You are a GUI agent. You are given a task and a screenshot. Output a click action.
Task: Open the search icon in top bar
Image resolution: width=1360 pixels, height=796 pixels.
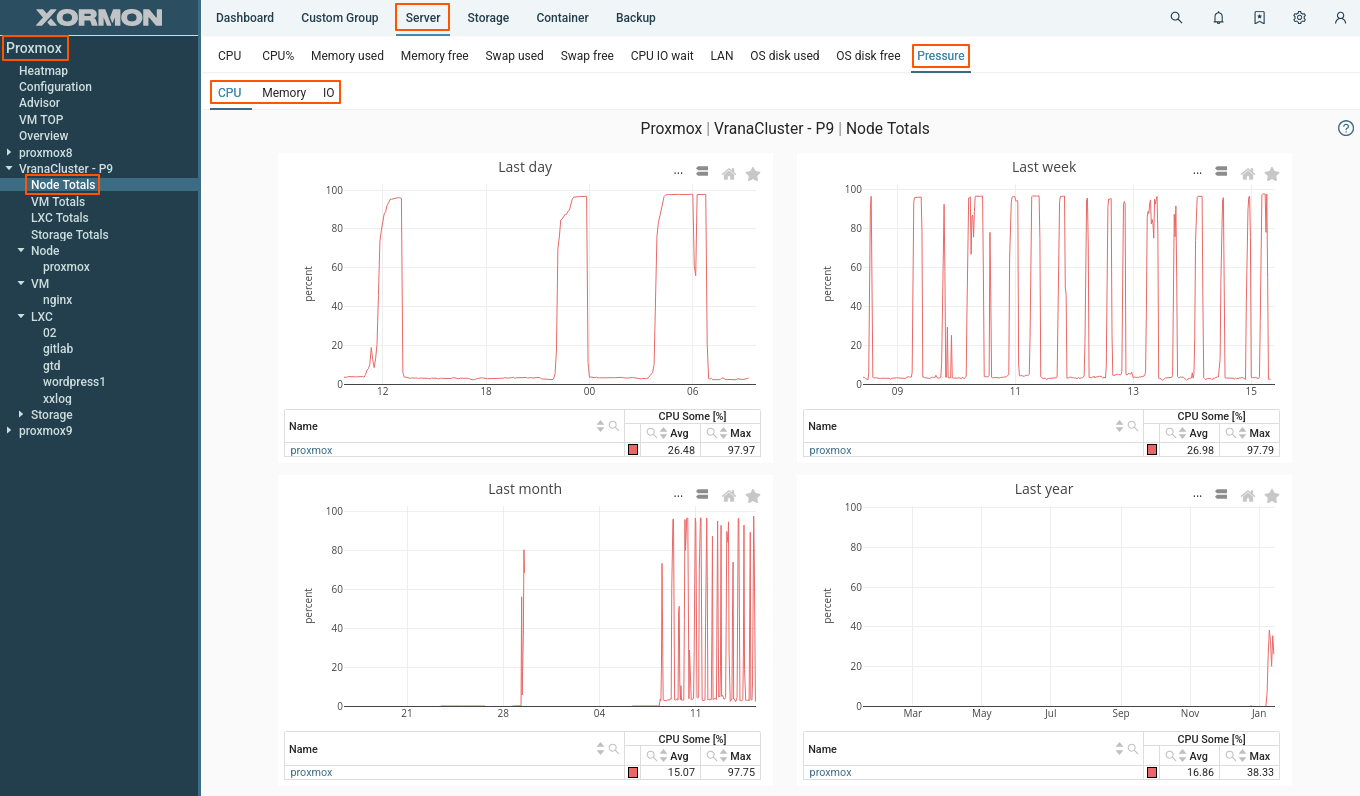[x=1177, y=18]
